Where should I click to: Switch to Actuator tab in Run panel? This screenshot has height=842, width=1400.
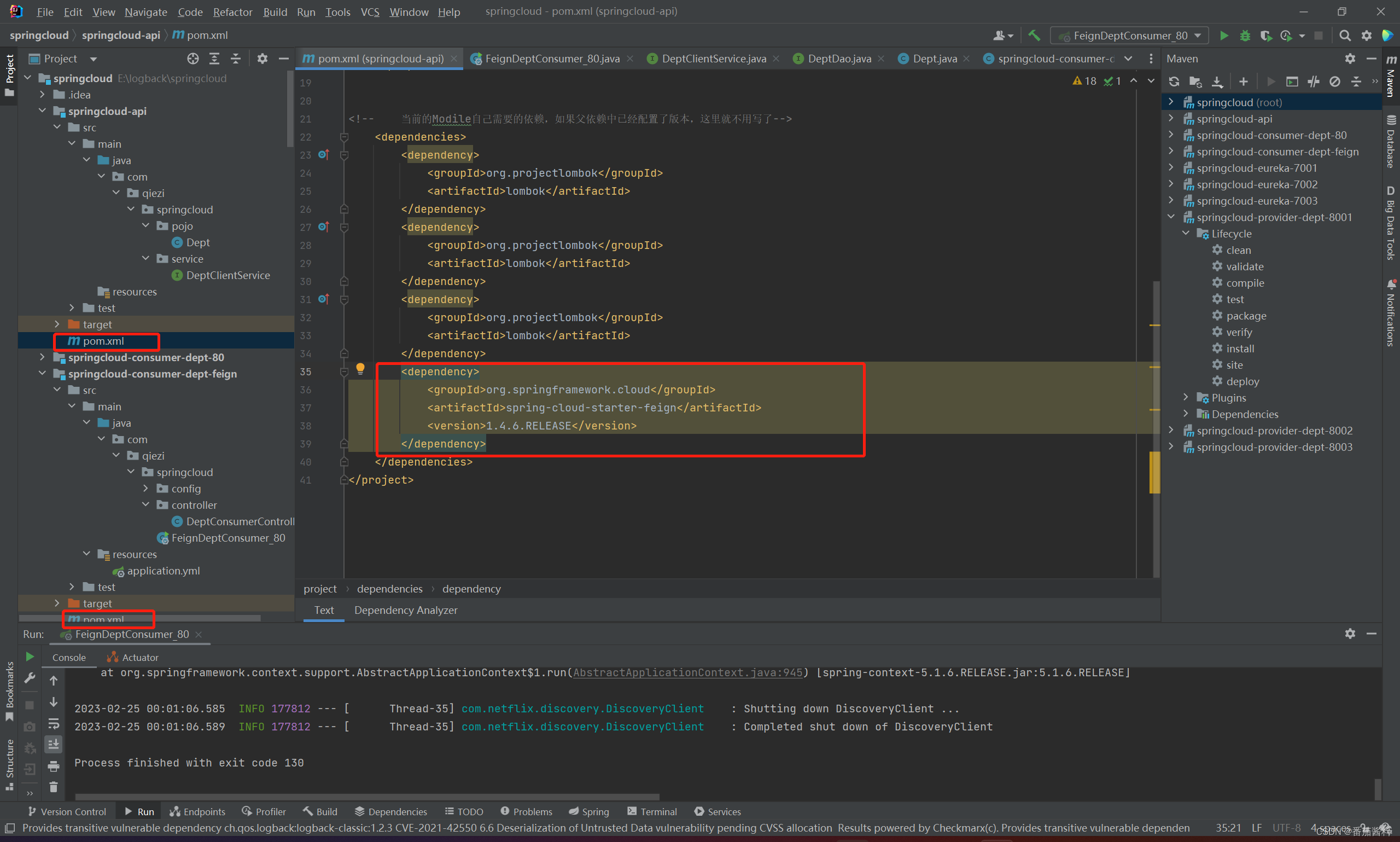tap(133, 657)
